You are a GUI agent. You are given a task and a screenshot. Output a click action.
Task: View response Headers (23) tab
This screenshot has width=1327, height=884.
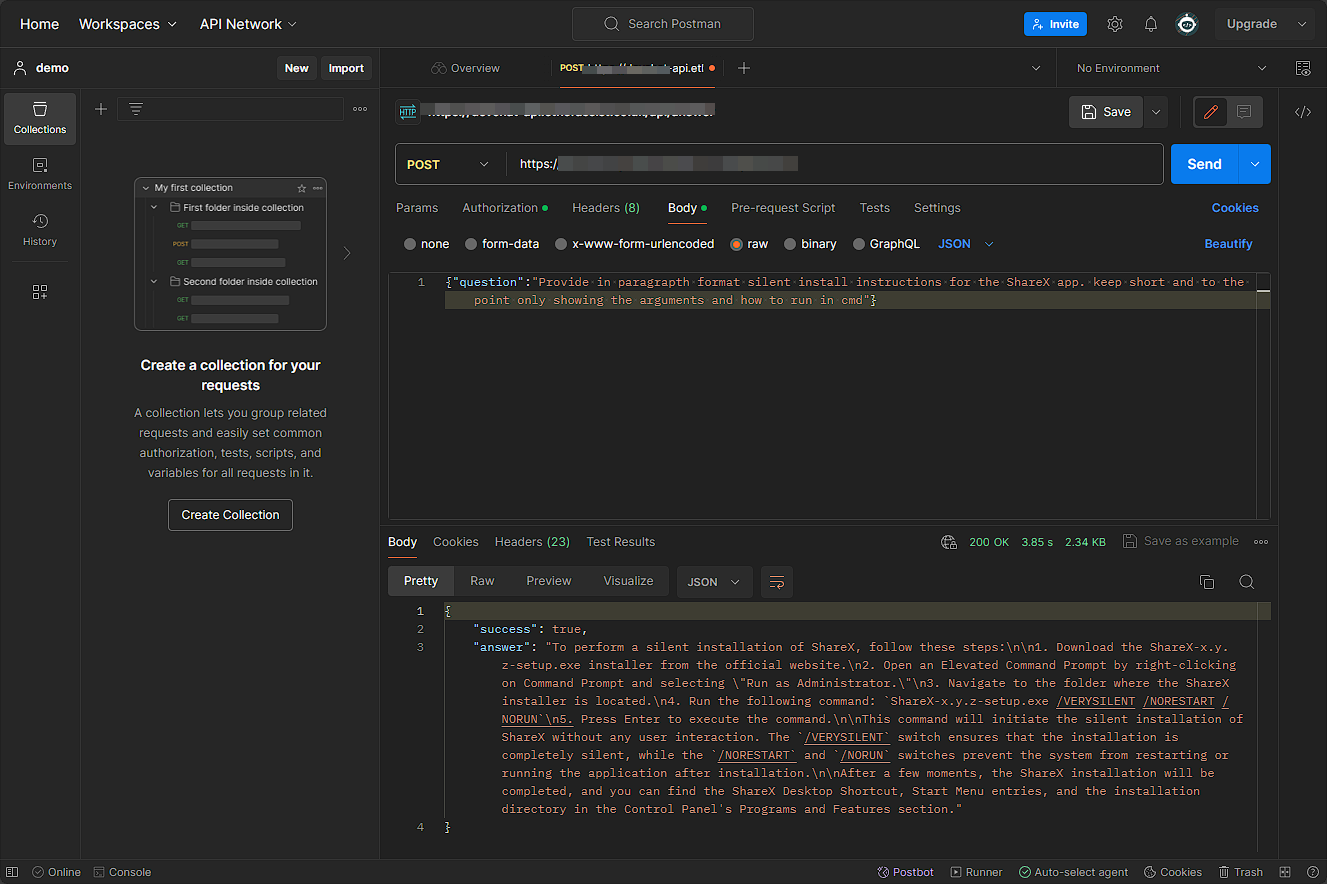(532, 542)
